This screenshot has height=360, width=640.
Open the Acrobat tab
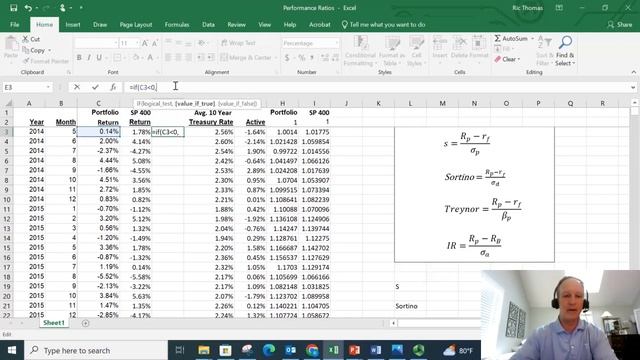coord(320,25)
